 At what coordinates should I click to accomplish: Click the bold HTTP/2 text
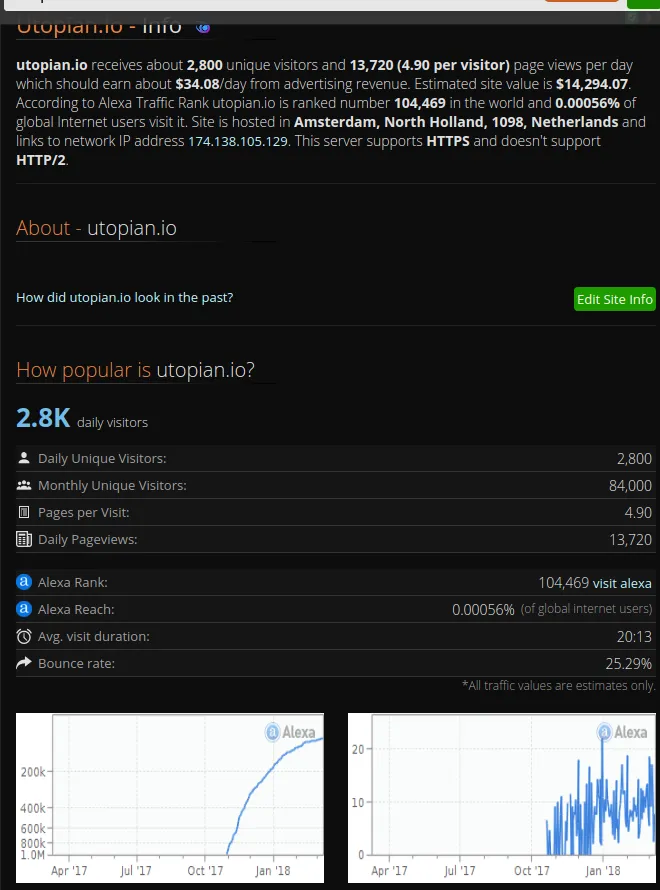41,160
